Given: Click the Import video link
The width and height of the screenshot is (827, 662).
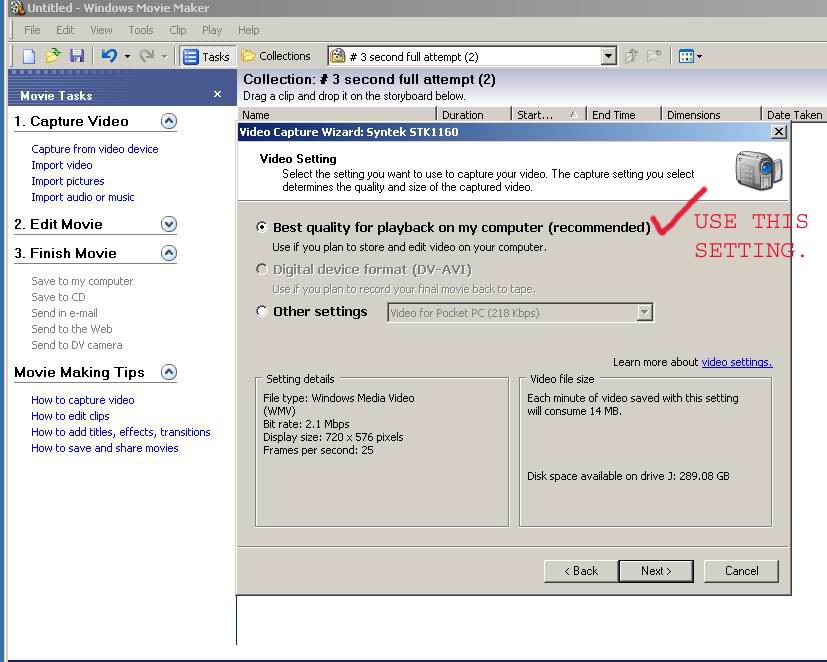Looking at the screenshot, I should pos(62,165).
